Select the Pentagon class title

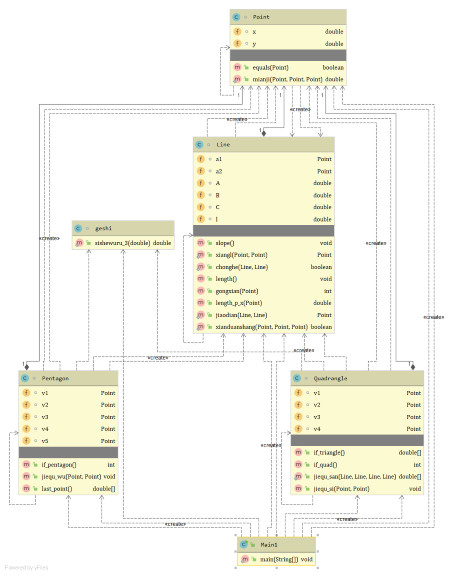pos(55,378)
